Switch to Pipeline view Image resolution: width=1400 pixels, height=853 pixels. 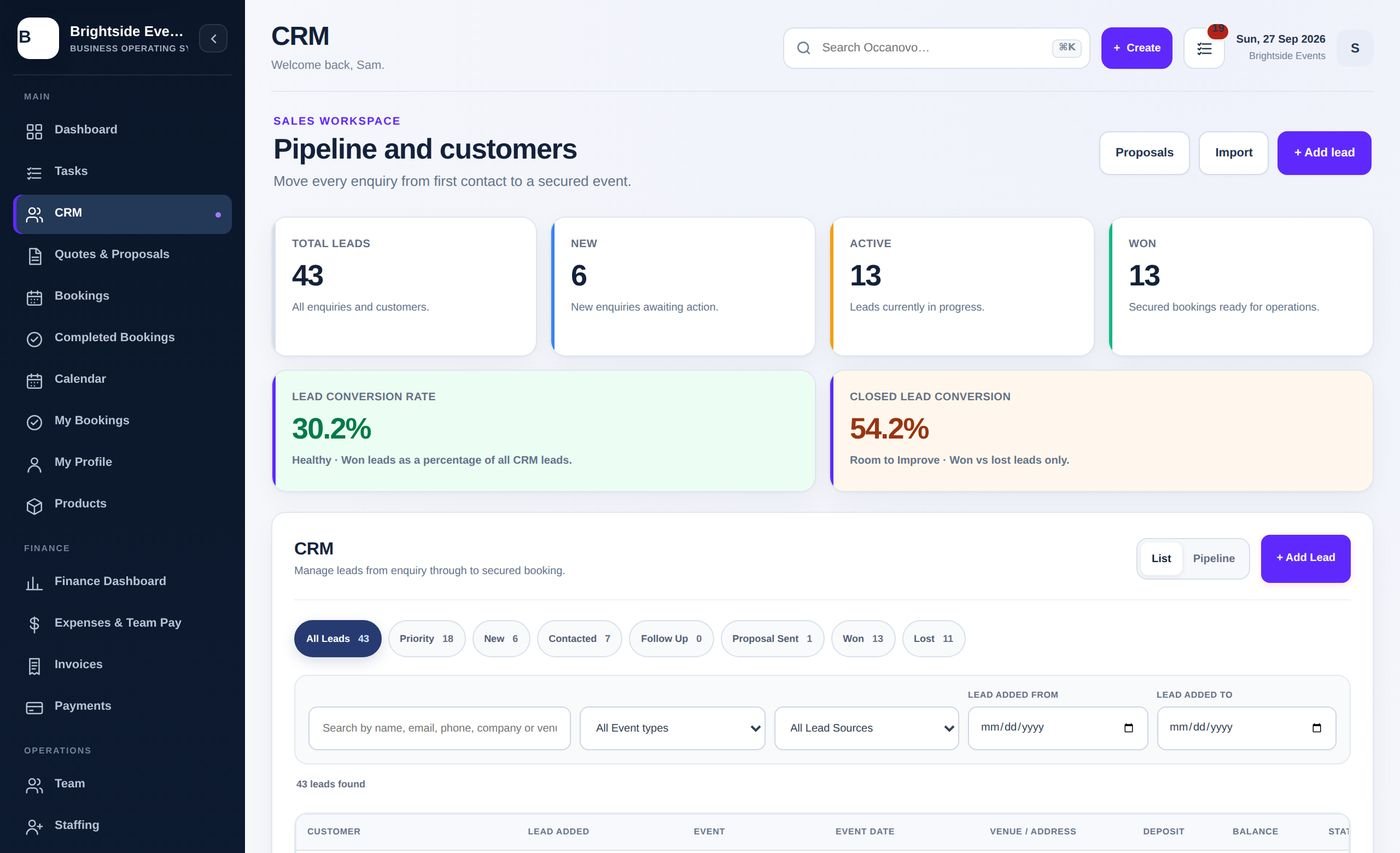click(x=1214, y=559)
